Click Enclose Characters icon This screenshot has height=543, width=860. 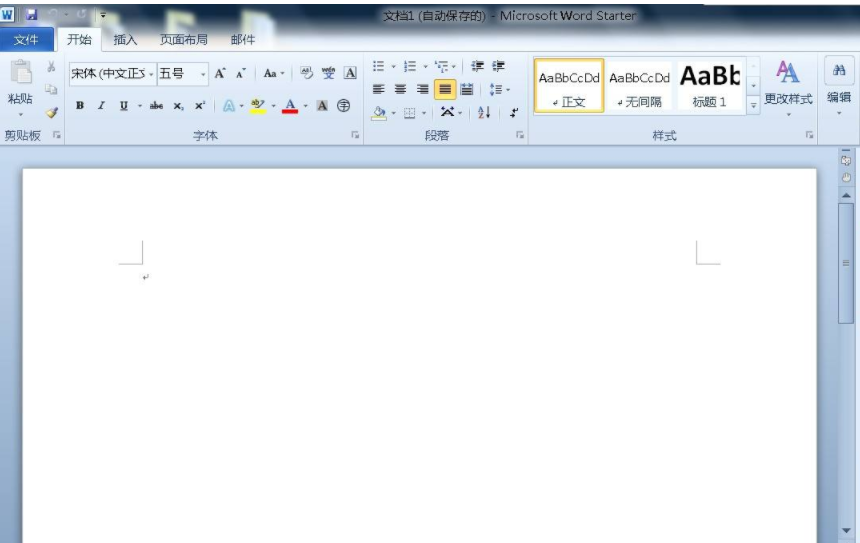coord(343,106)
